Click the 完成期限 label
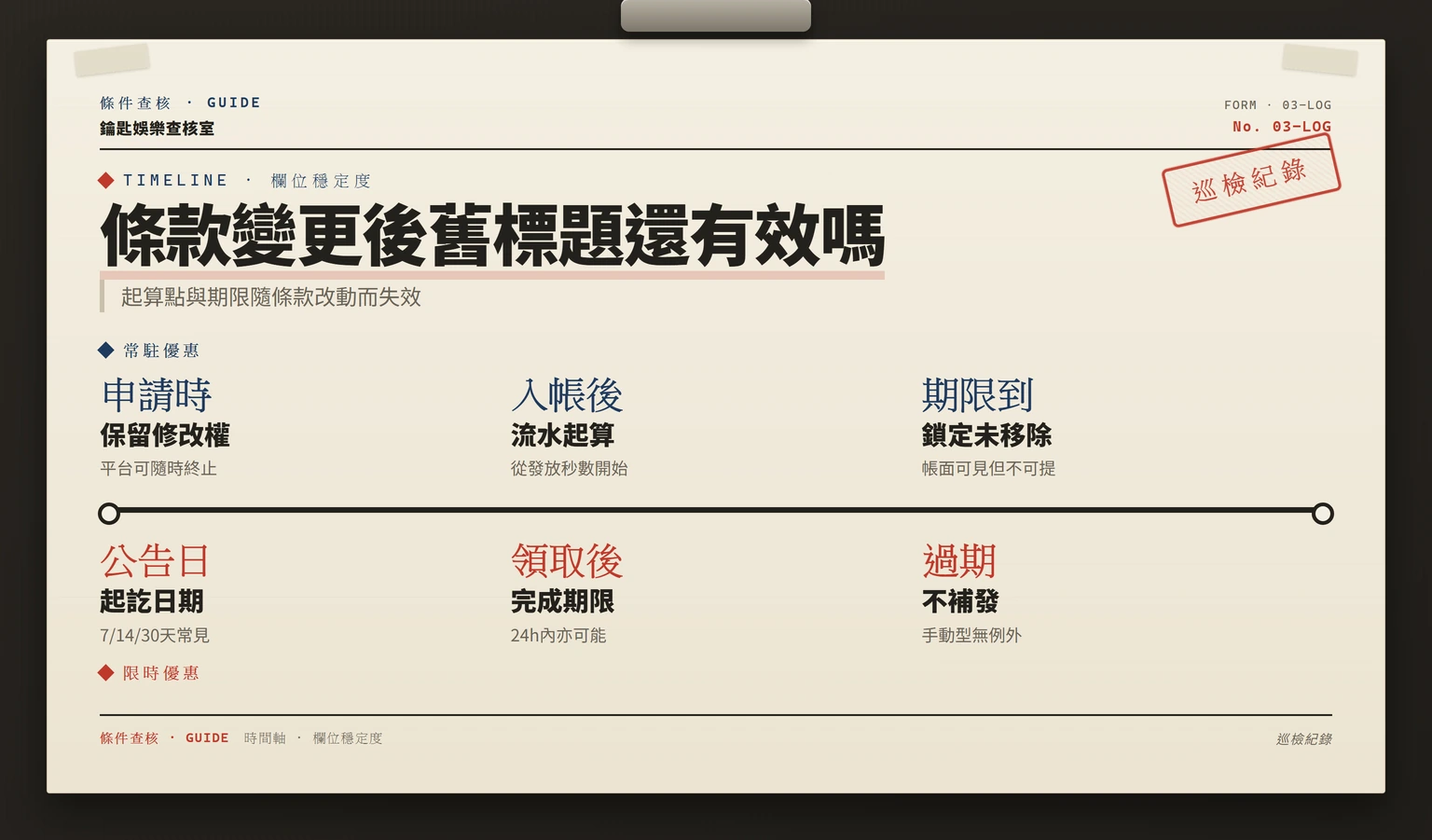 coord(563,601)
